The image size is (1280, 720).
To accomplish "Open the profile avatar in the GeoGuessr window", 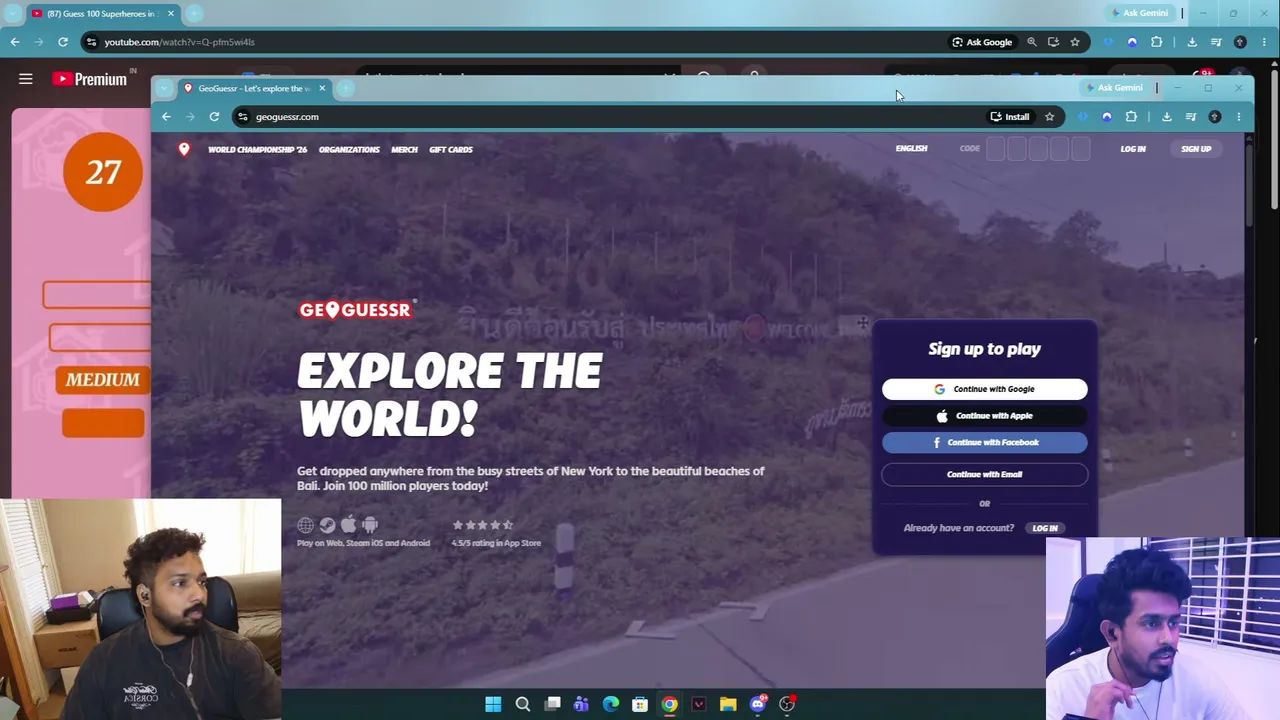I will tap(1215, 117).
